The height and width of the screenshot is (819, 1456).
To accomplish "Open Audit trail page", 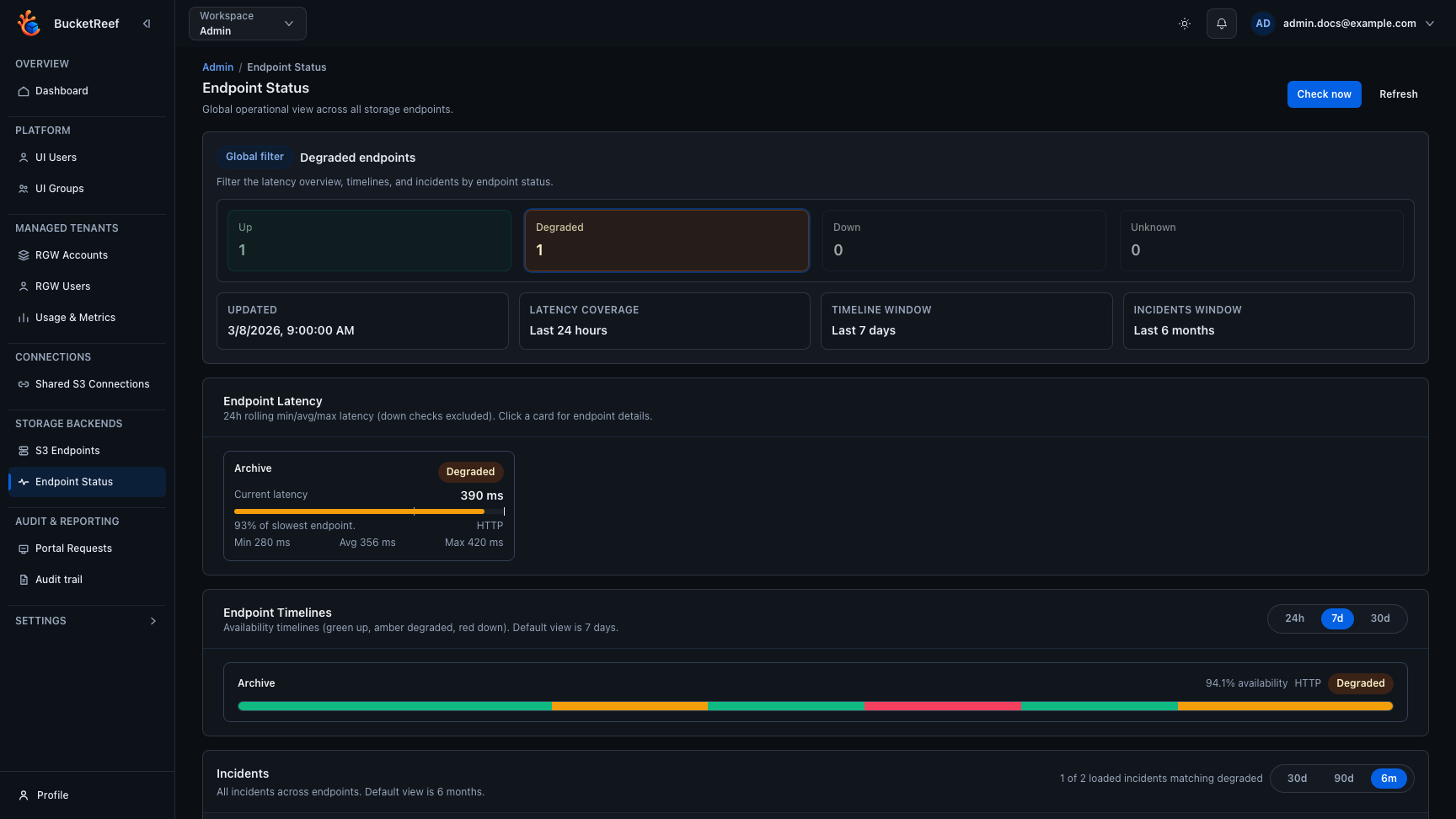I will click(x=87, y=580).
